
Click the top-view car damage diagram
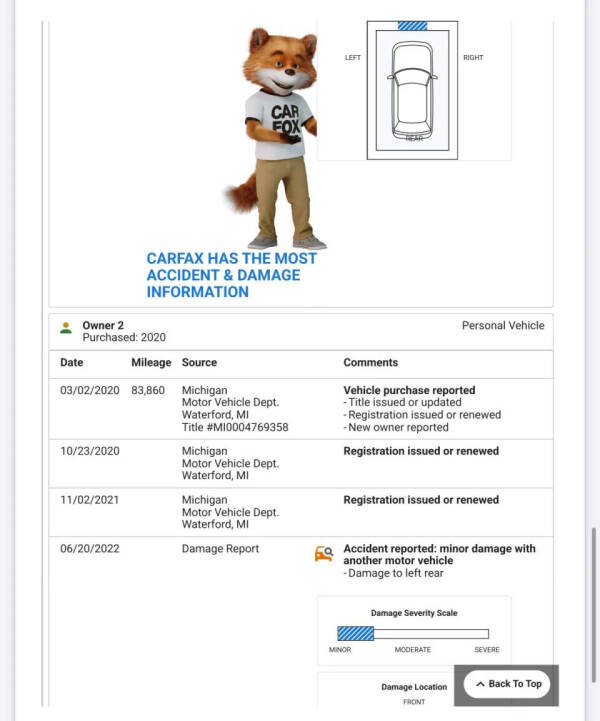point(412,90)
